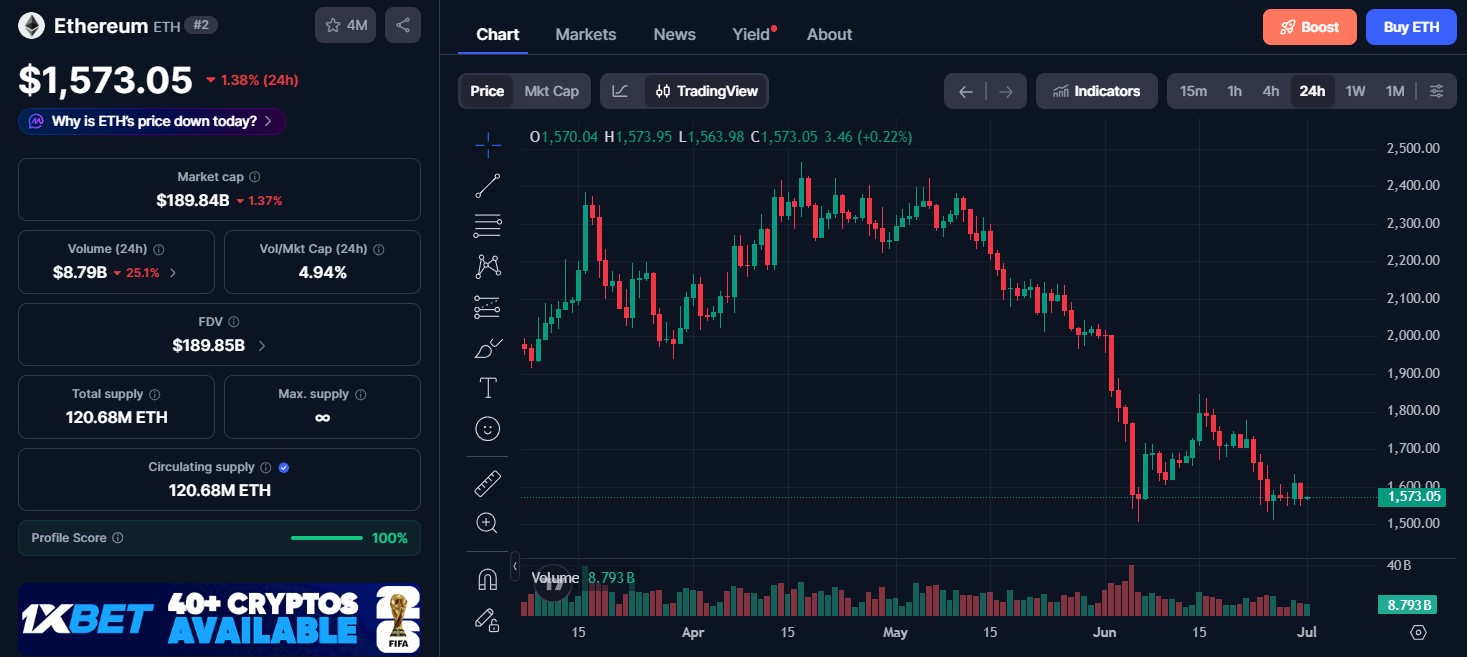Viewport: 1467px width, 657px height.
Task: Share the Ethereum page
Action: [x=403, y=25]
